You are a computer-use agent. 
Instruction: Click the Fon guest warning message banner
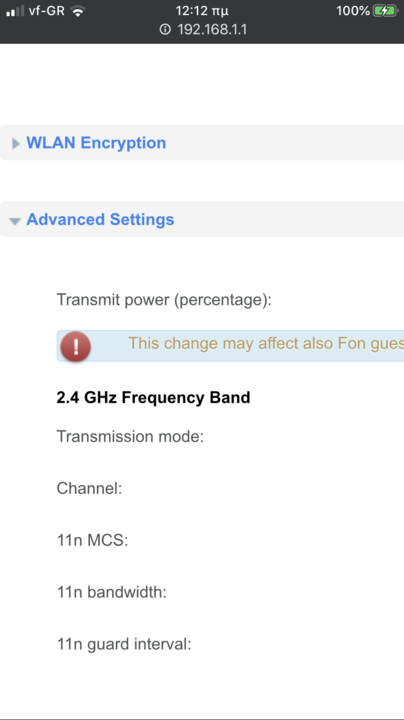230,346
